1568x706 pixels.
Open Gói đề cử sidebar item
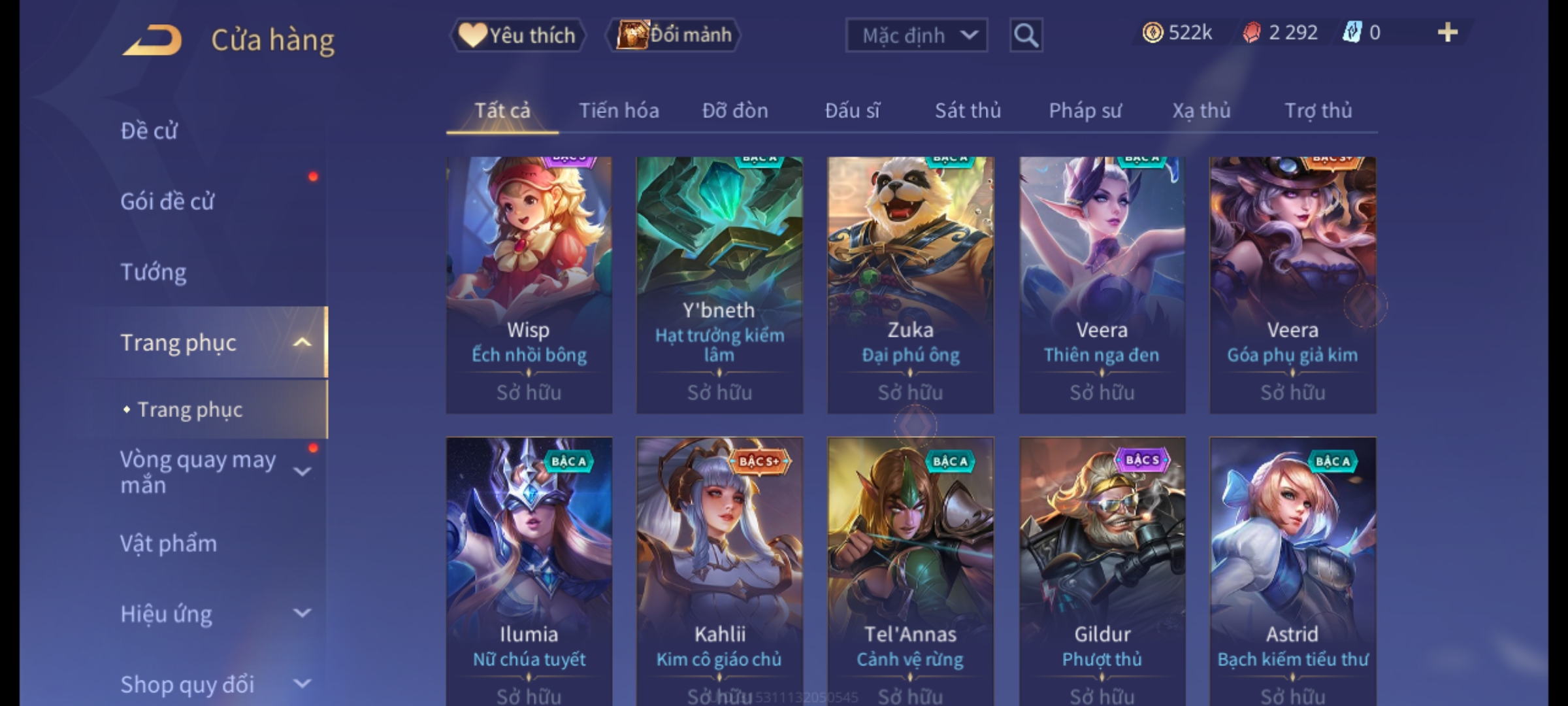point(167,201)
